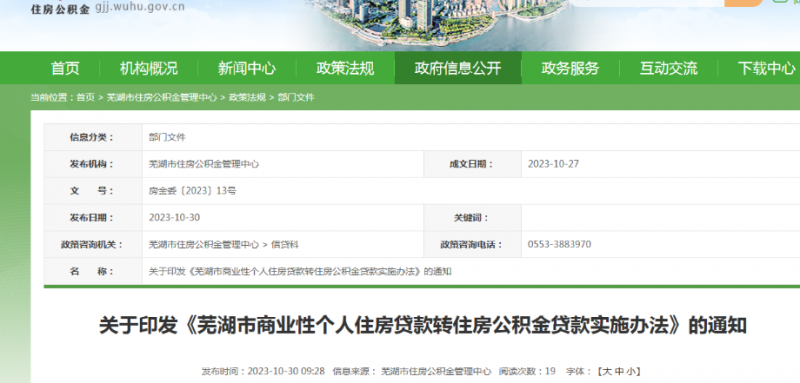Viewport: 800px width, 383px height.
Task: Click 政策法规 breadcrumb link
Action: (247, 97)
